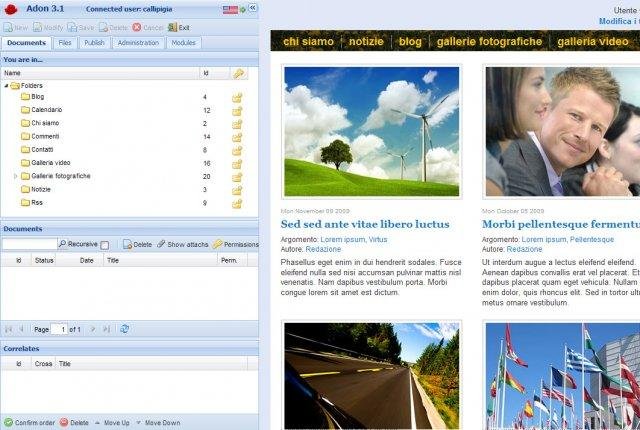Open permissions icon for Blog folder
Viewport: 640px width, 430px height.
click(237, 98)
